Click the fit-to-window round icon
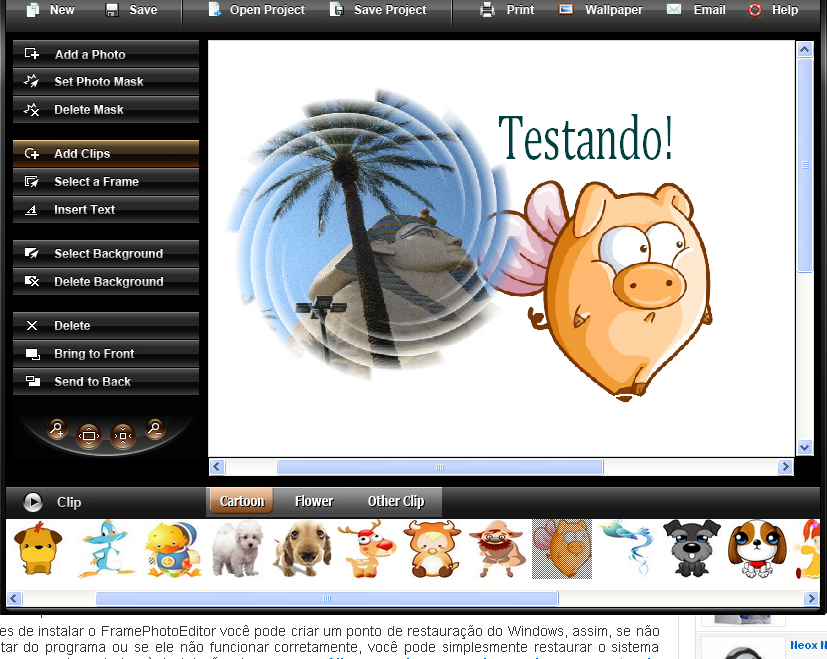The height and width of the screenshot is (659, 827). coord(89,436)
